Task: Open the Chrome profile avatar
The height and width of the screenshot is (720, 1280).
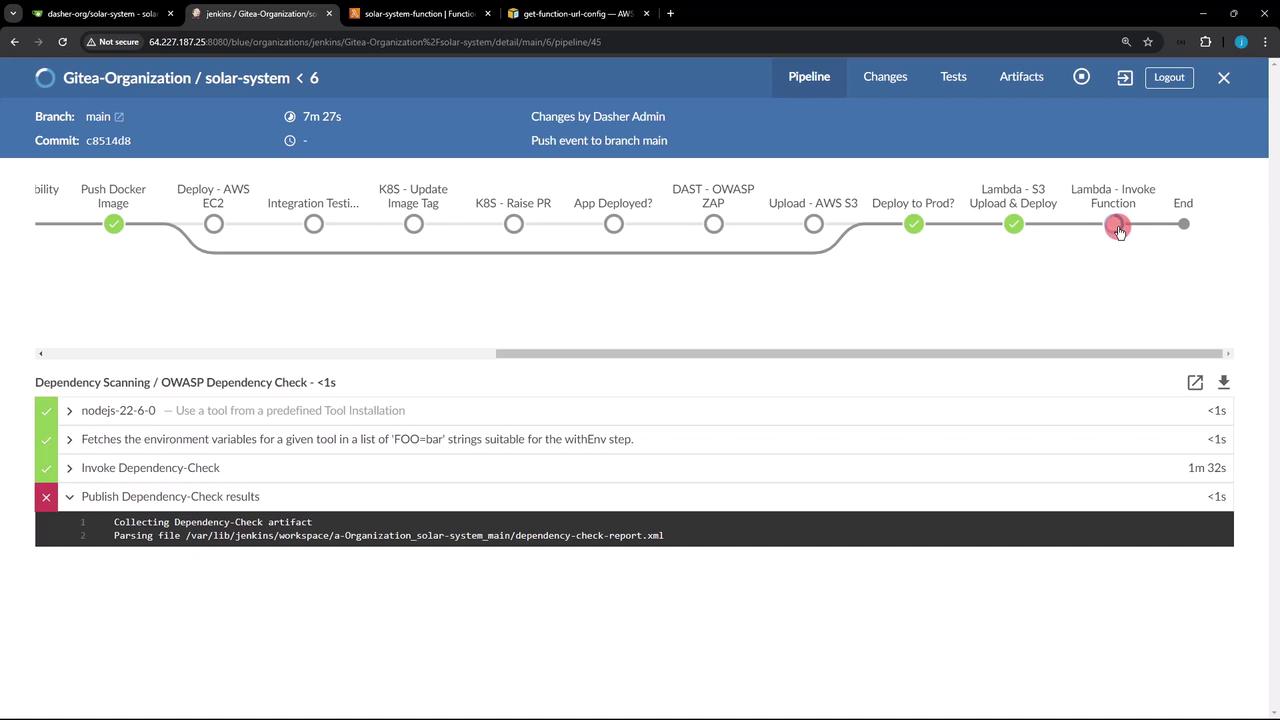Action: click(1241, 42)
